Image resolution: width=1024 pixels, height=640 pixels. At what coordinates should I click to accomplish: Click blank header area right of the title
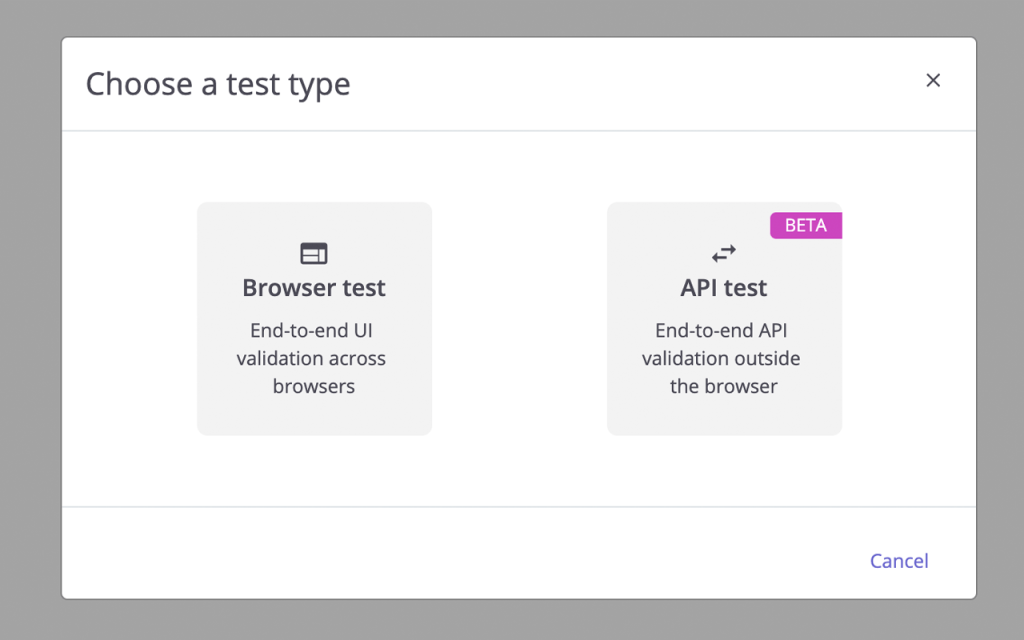633,84
